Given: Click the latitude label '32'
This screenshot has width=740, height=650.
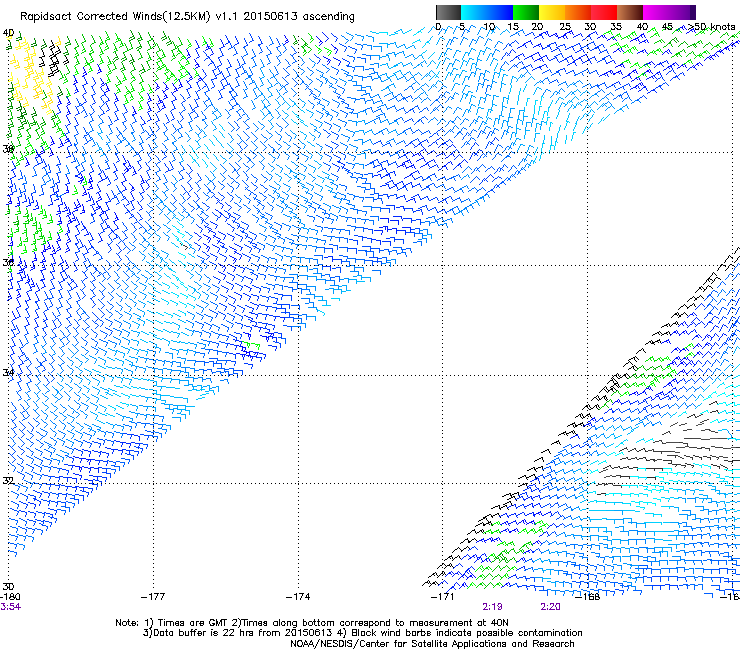Looking at the screenshot, I should click(x=8, y=481).
